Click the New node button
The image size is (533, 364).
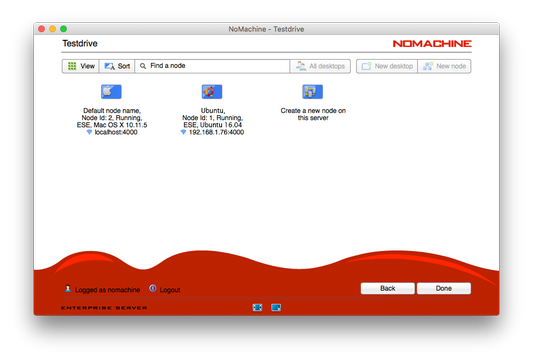click(x=444, y=66)
